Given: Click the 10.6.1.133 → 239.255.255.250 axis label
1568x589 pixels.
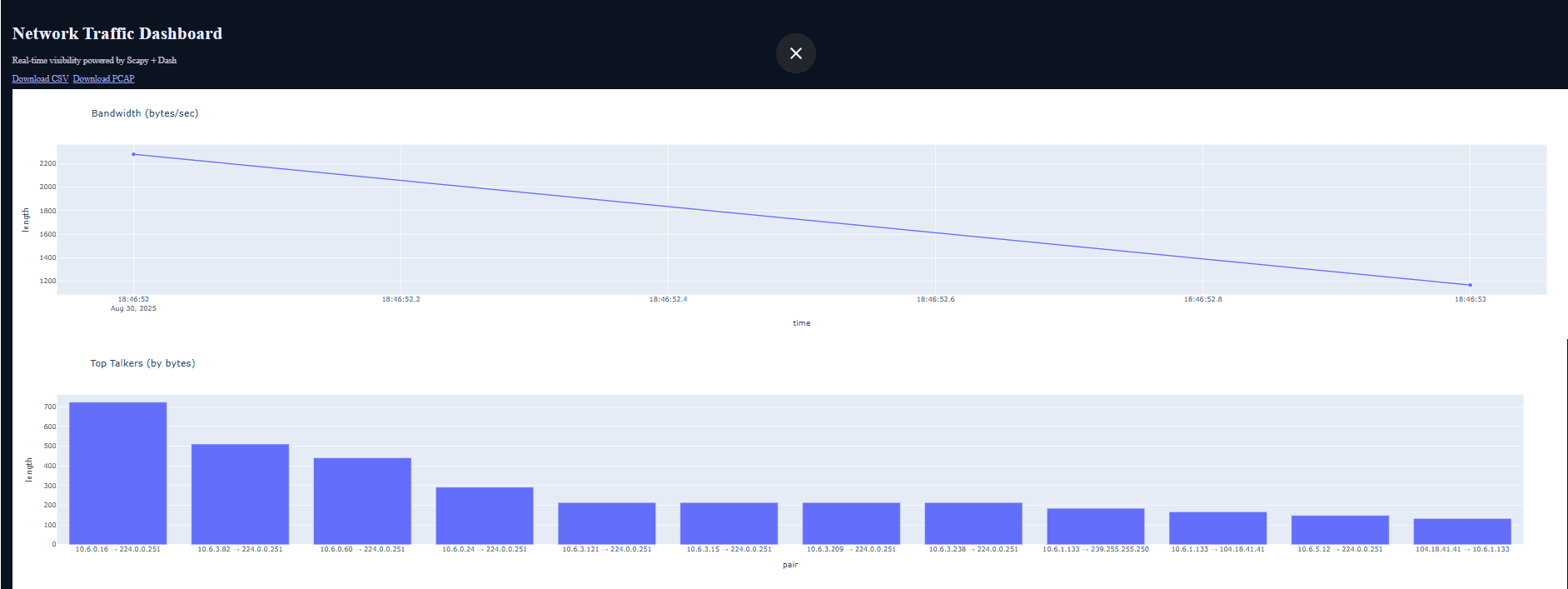Looking at the screenshot, I should 1096,549.
